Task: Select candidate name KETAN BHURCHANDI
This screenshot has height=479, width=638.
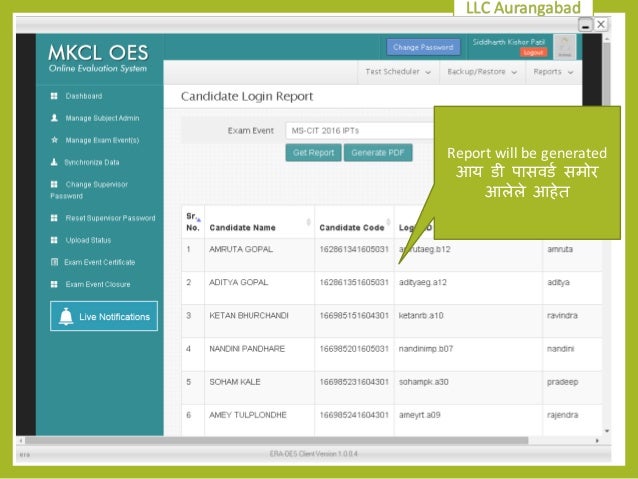Action: [249, 315]
